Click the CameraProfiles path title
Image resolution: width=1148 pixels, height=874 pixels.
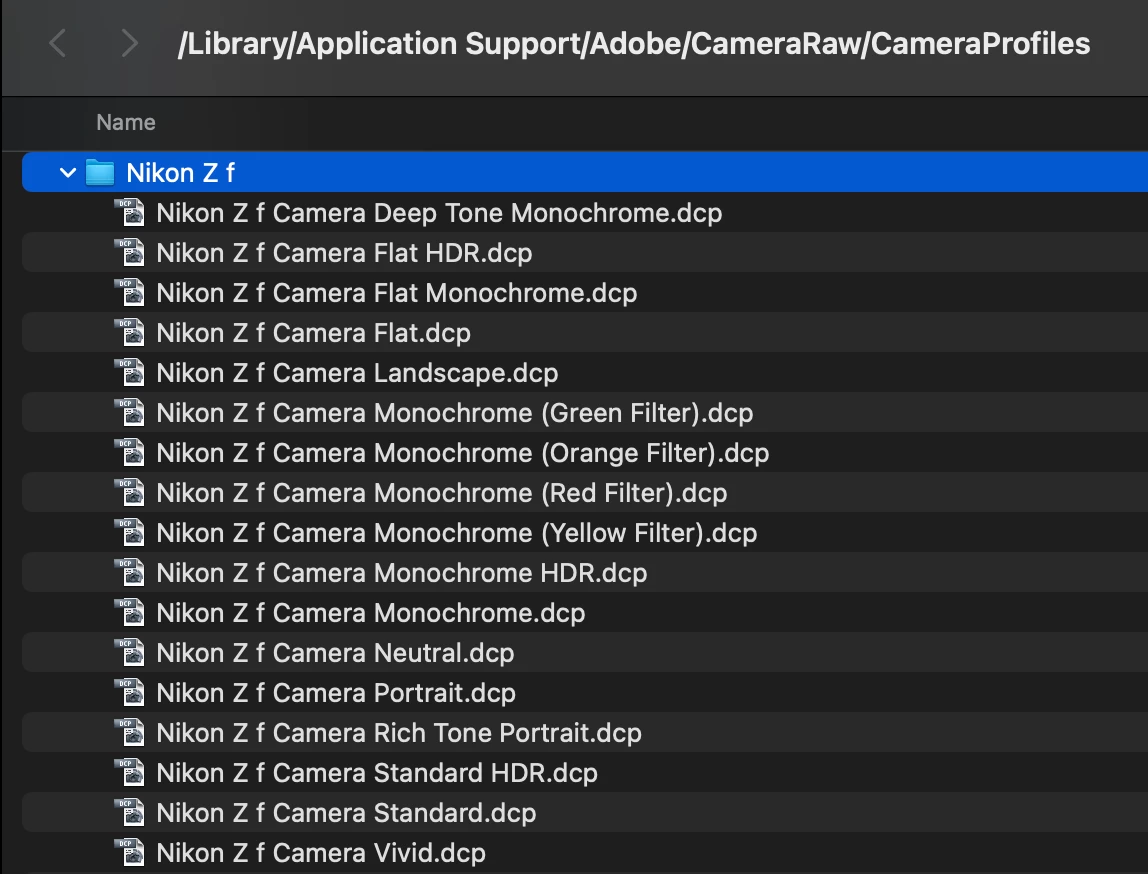pyautogui.click(x=634, y=44)
